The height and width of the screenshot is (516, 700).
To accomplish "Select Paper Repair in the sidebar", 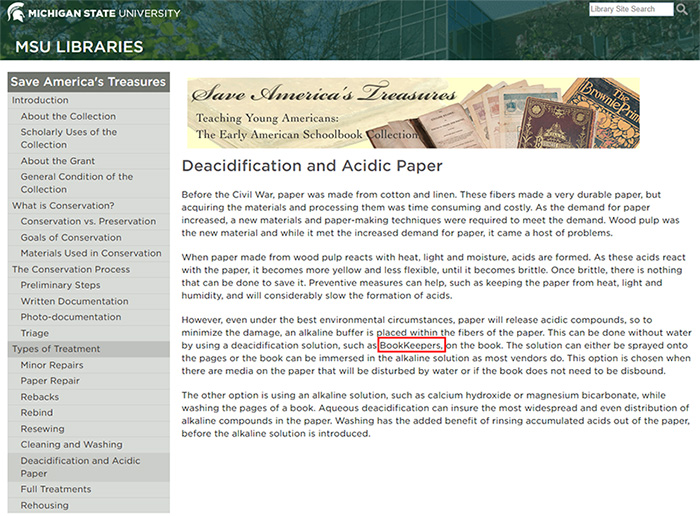I will [x=53, y=381].
